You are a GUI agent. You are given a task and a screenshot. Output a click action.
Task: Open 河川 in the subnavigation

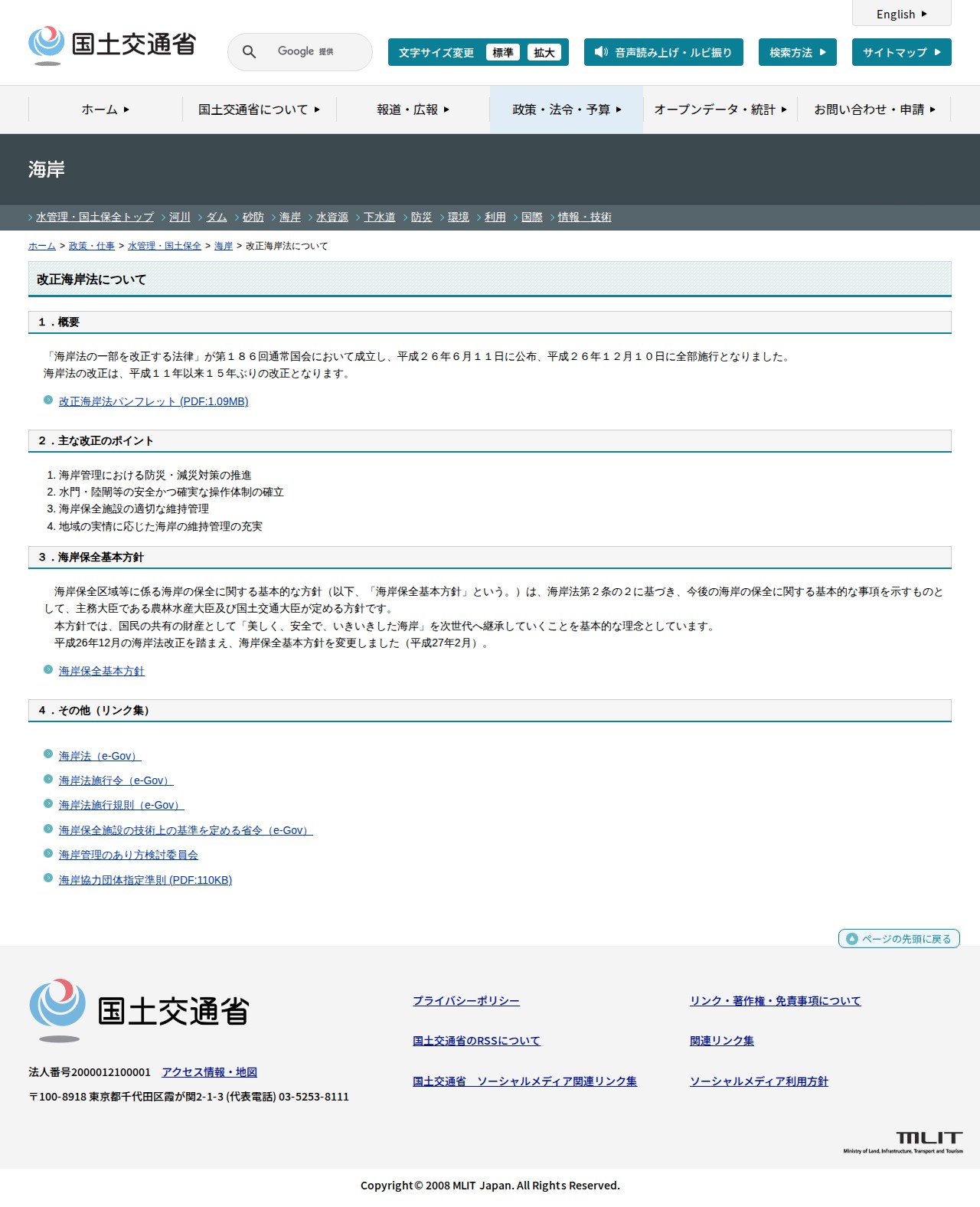(180, 218)
